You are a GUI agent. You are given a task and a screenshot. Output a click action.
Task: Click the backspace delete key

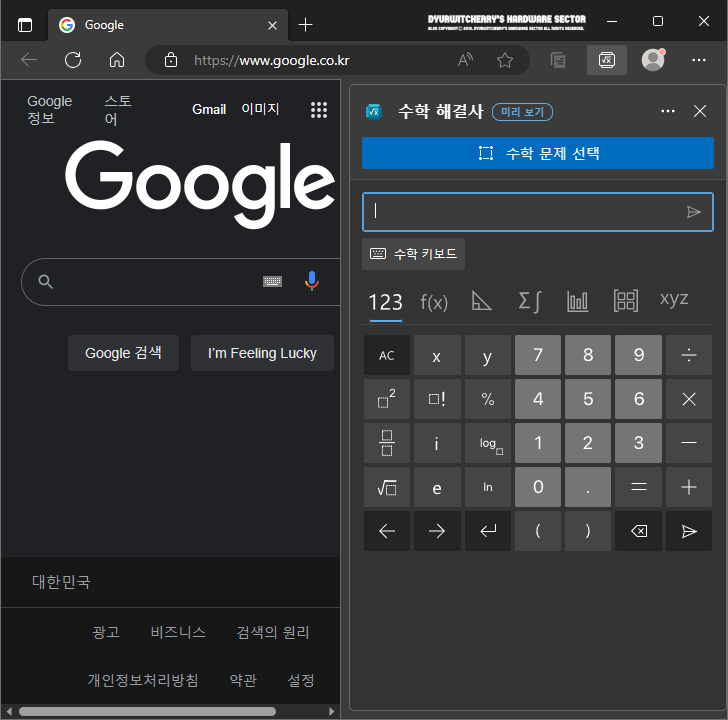(638, 531)
